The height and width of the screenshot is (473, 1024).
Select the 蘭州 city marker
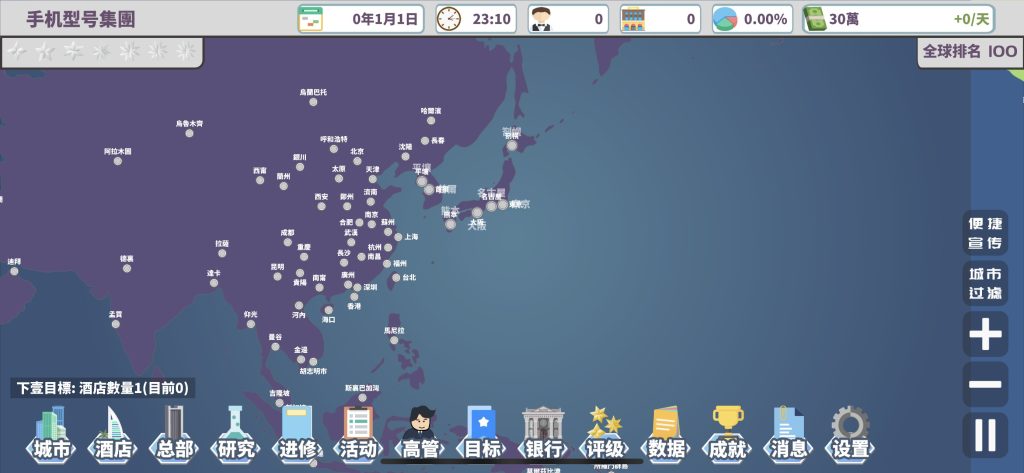283,186
